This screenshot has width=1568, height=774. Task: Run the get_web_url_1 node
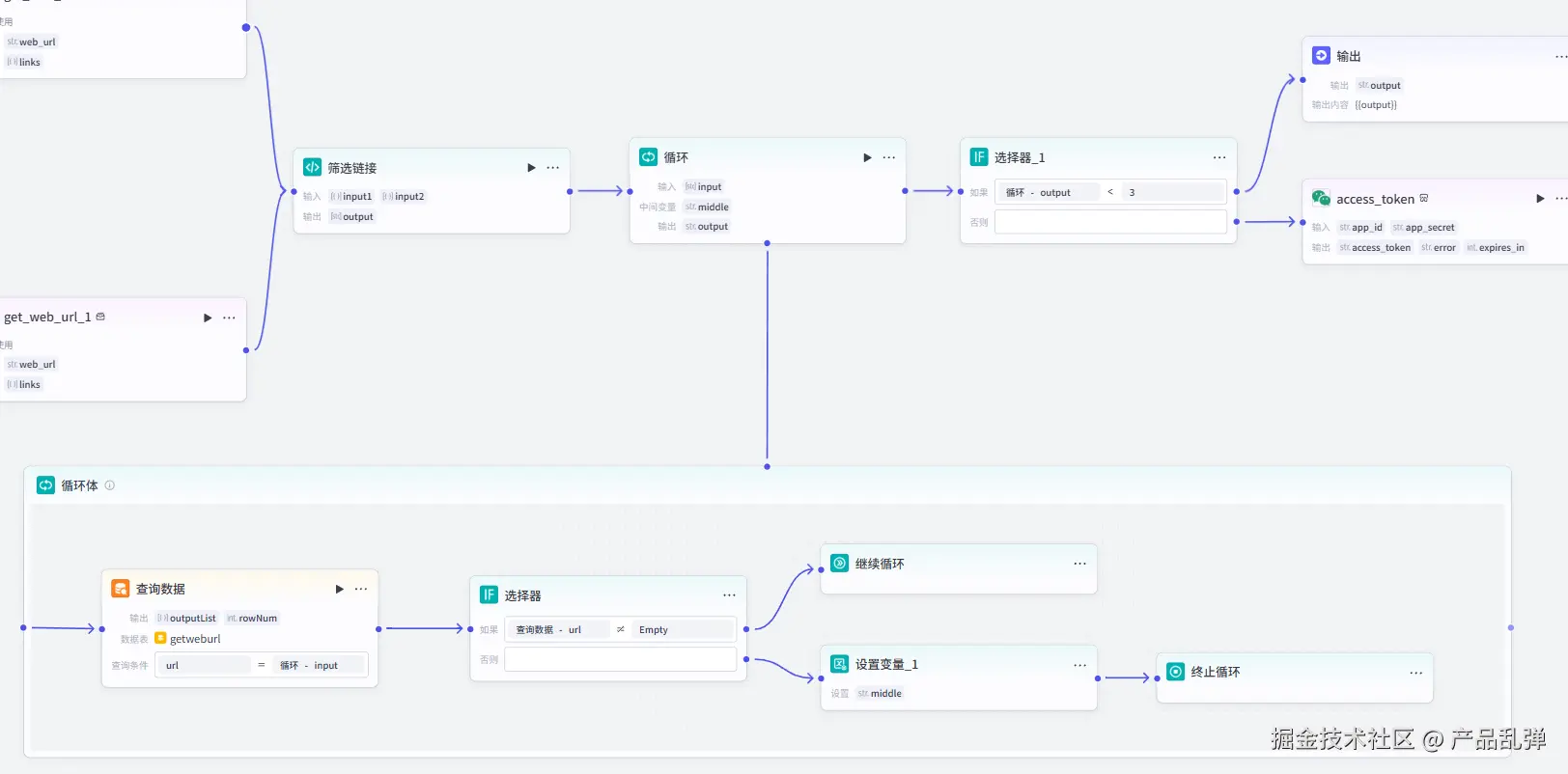tap(208, 318)
